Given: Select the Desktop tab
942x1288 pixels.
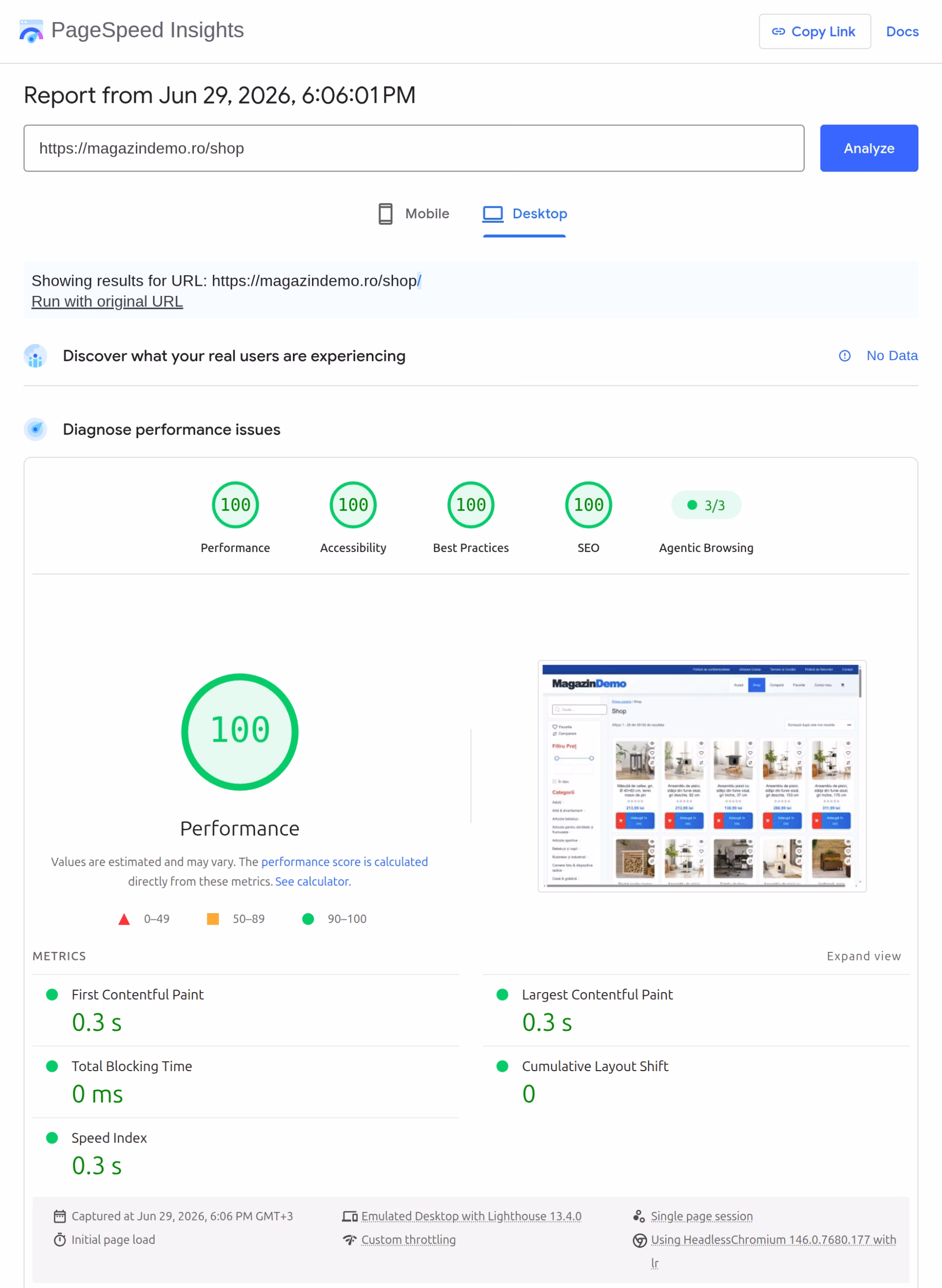Looking at the screenshot, I should point(525,214).
